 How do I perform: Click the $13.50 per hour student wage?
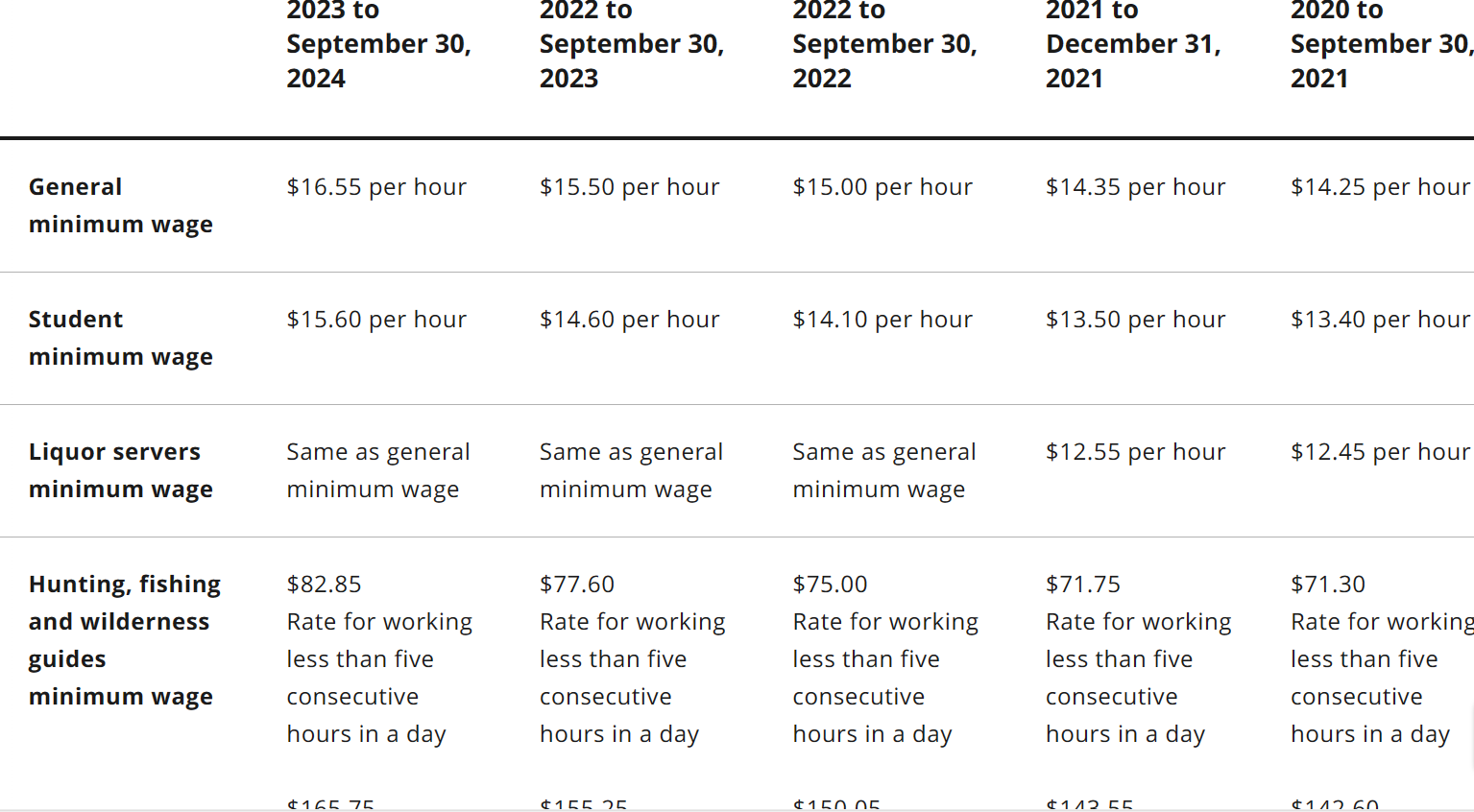click(x=1135, y=320)
